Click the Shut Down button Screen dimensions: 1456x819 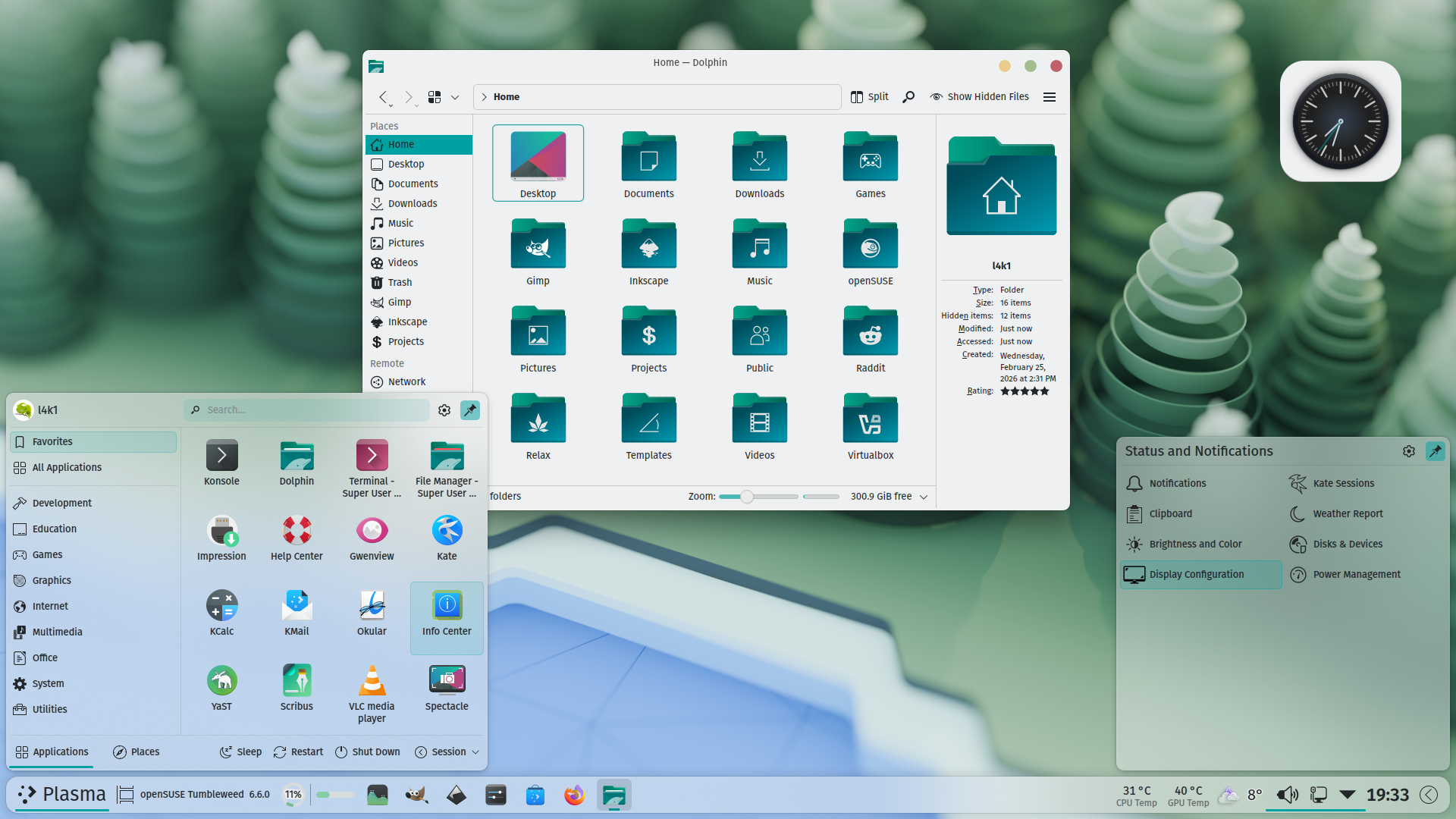(x=368, y=752)
